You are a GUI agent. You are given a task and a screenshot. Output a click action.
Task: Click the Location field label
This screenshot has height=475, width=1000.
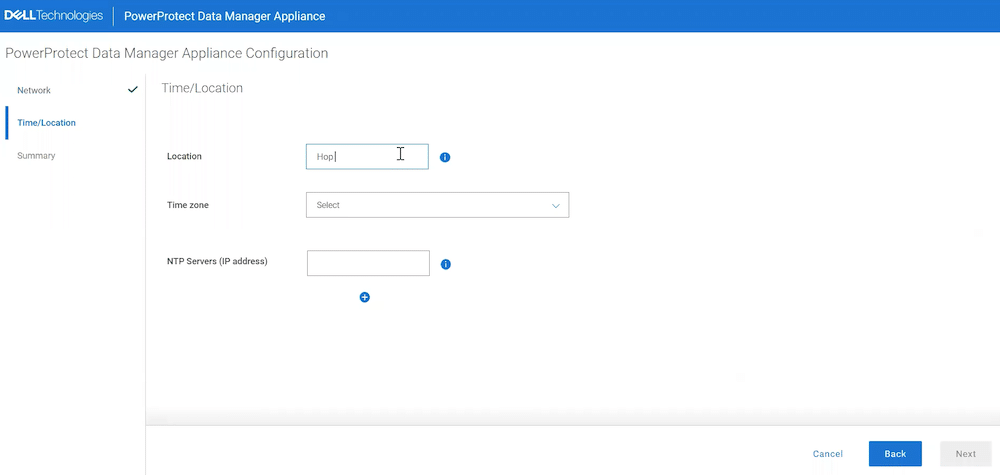tap(184, 156)
